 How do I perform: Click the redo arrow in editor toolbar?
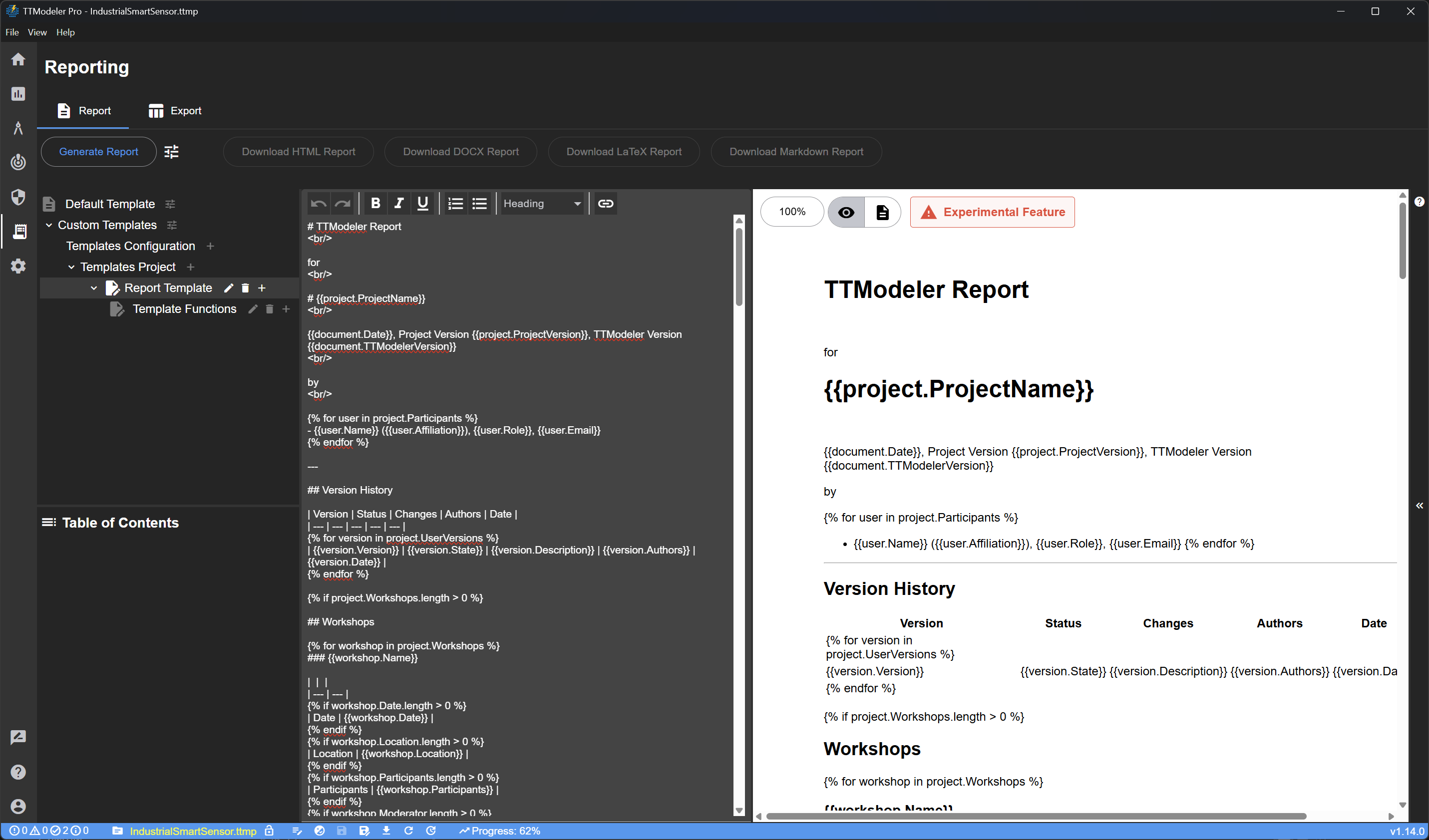click(343, 204)
